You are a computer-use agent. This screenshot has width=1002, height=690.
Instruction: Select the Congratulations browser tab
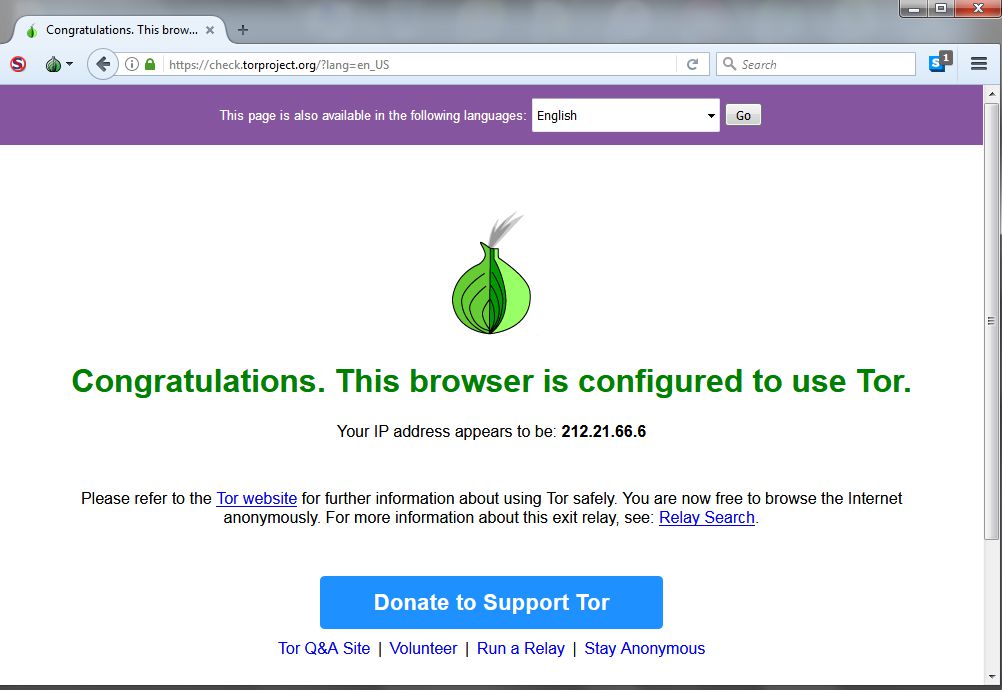point(119,30)
